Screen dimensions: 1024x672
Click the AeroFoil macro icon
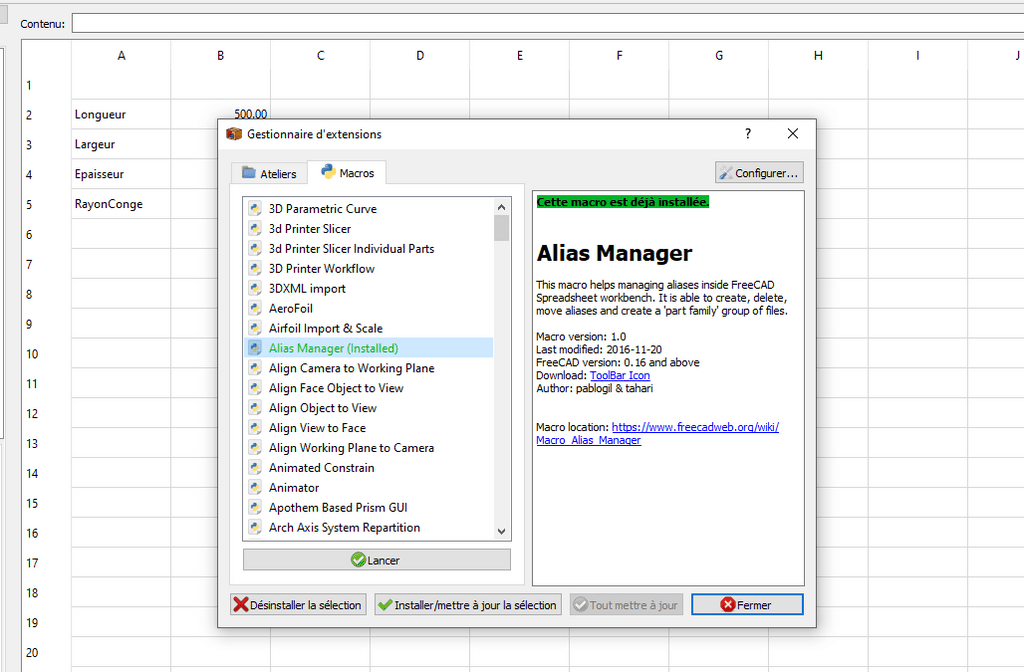coord(255,308)
